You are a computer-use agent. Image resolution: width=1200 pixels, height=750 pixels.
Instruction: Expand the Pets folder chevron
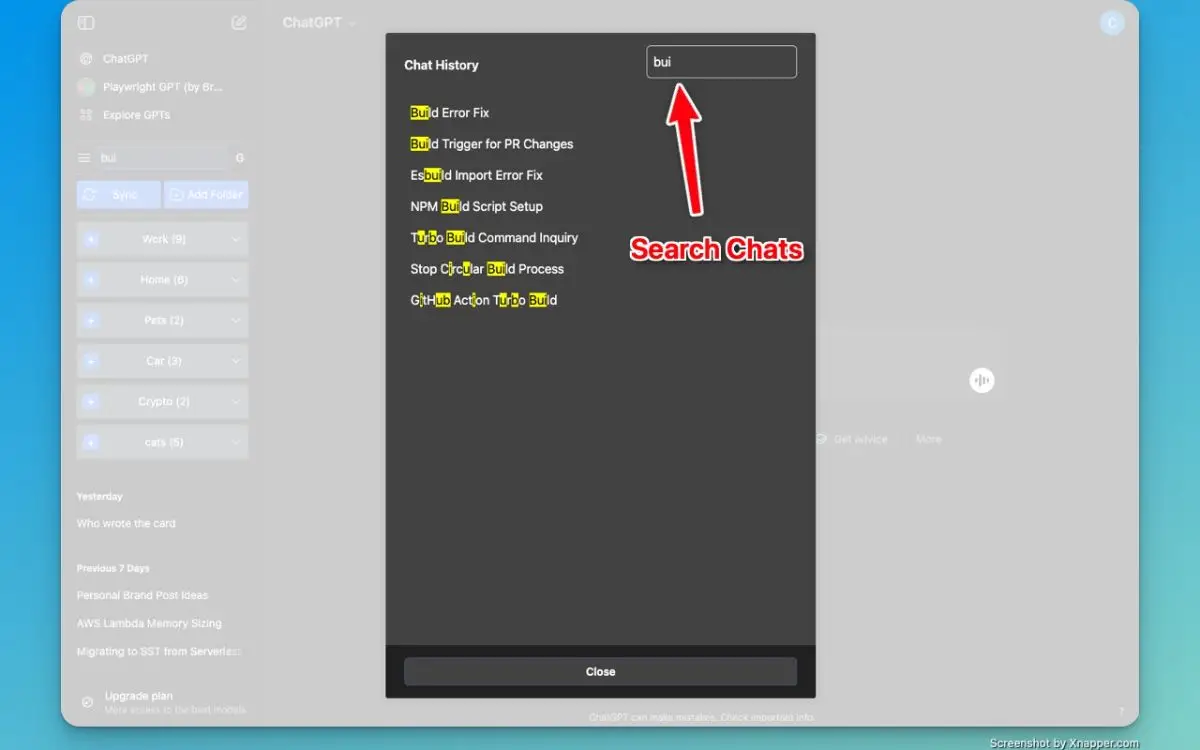[236, 321]
